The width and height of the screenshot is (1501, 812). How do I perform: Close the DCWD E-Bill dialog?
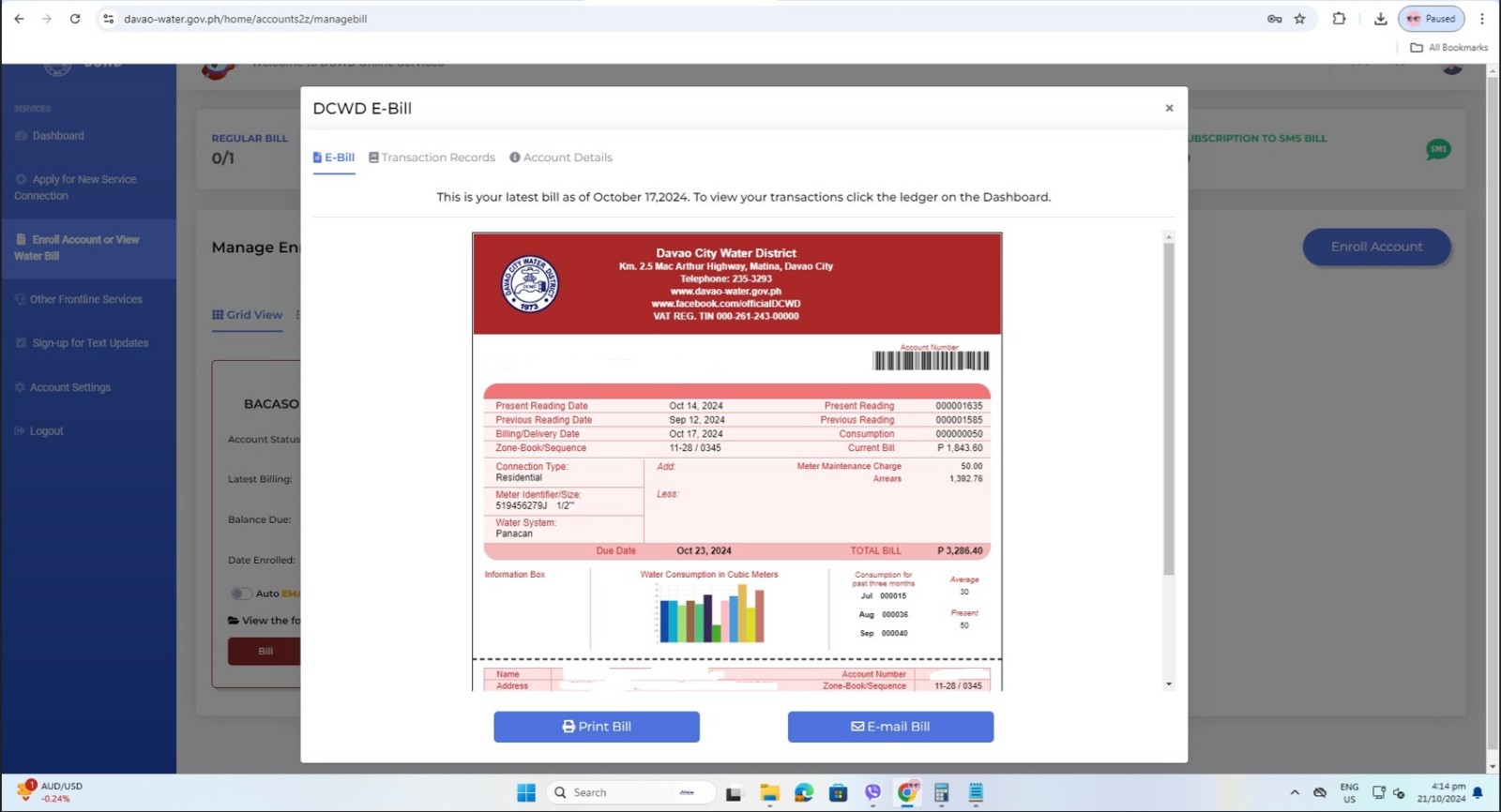point(1169,108)
